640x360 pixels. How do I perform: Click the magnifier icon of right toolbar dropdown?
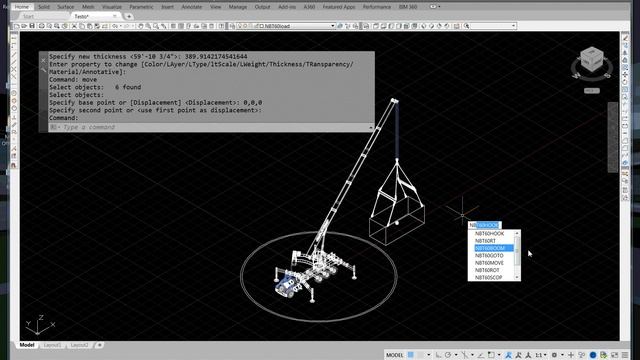(x=467, y=26)
